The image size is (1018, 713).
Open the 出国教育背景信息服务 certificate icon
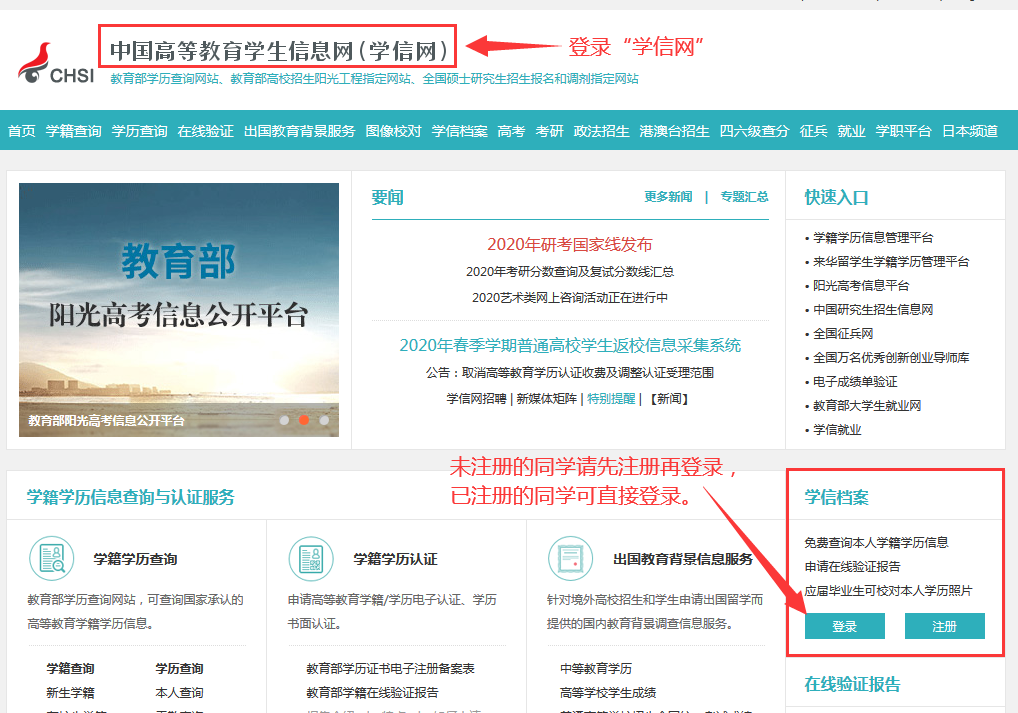(571, 558)
